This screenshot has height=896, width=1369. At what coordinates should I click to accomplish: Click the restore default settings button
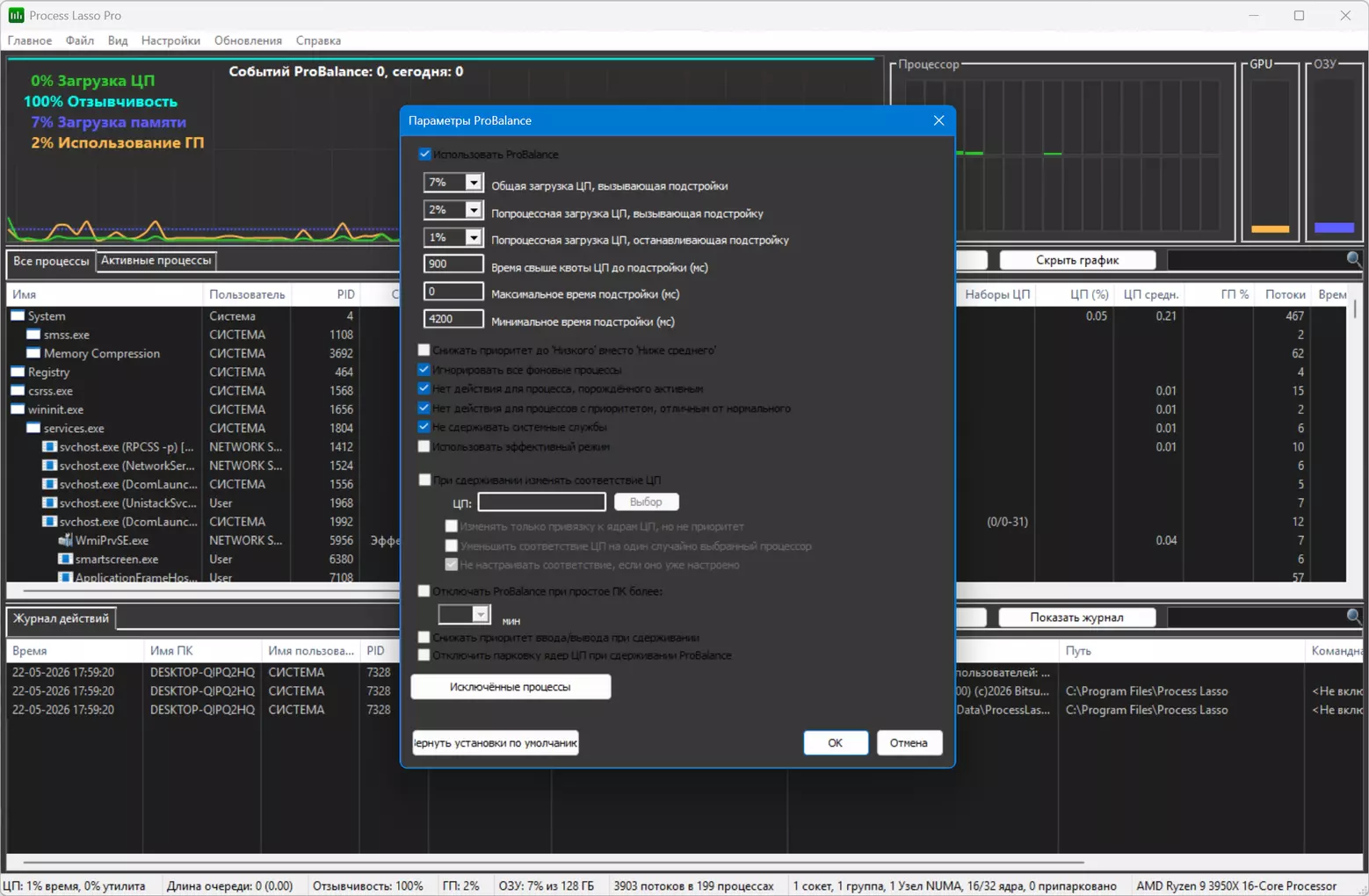pyautogui.click(x=496, y=742)
